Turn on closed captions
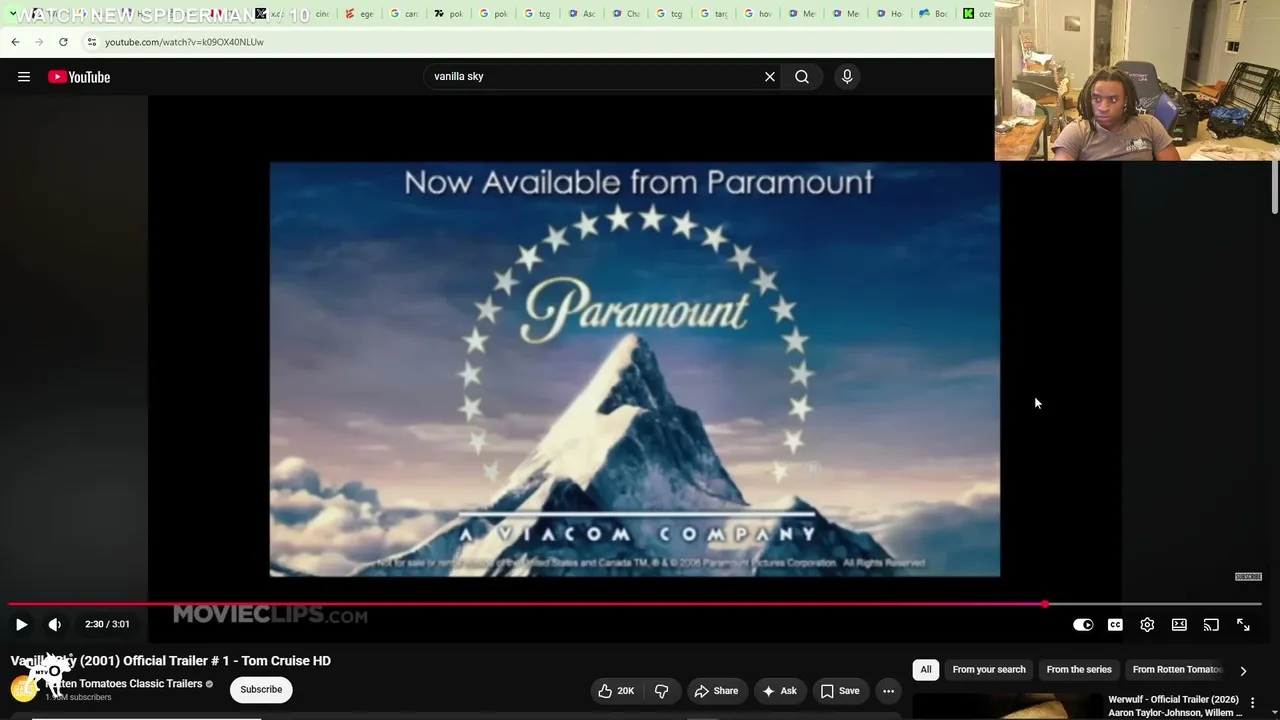The image size is (1280, 720). coord(1115,624)
